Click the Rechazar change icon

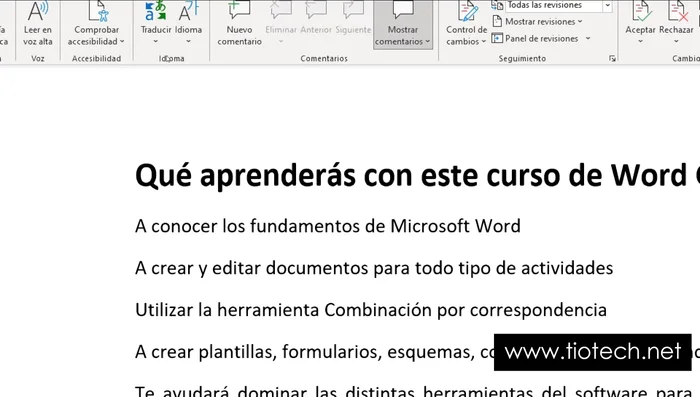click(676, 11)
